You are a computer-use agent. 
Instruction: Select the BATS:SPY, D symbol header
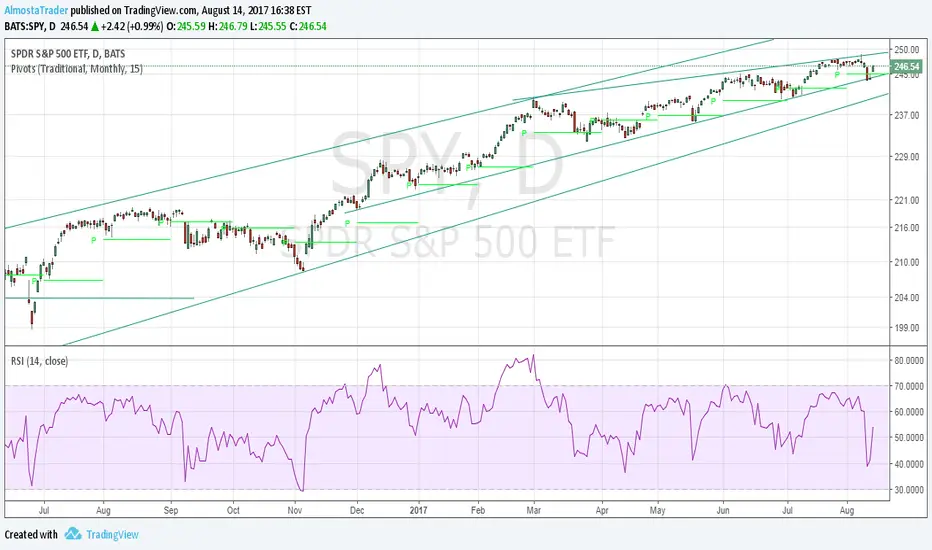tap(31, 26)
